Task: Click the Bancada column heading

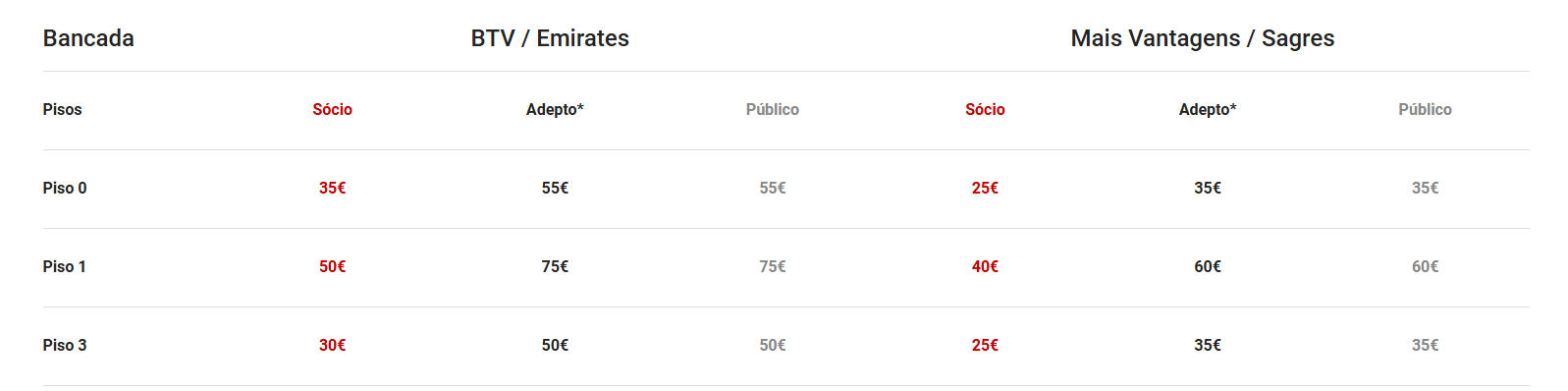Action: [88, 38]
